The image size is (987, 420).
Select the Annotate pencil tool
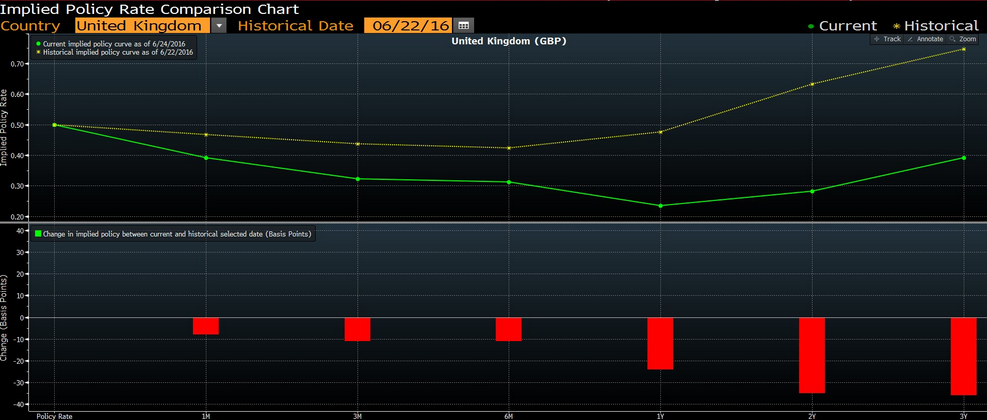click(925, 39)
